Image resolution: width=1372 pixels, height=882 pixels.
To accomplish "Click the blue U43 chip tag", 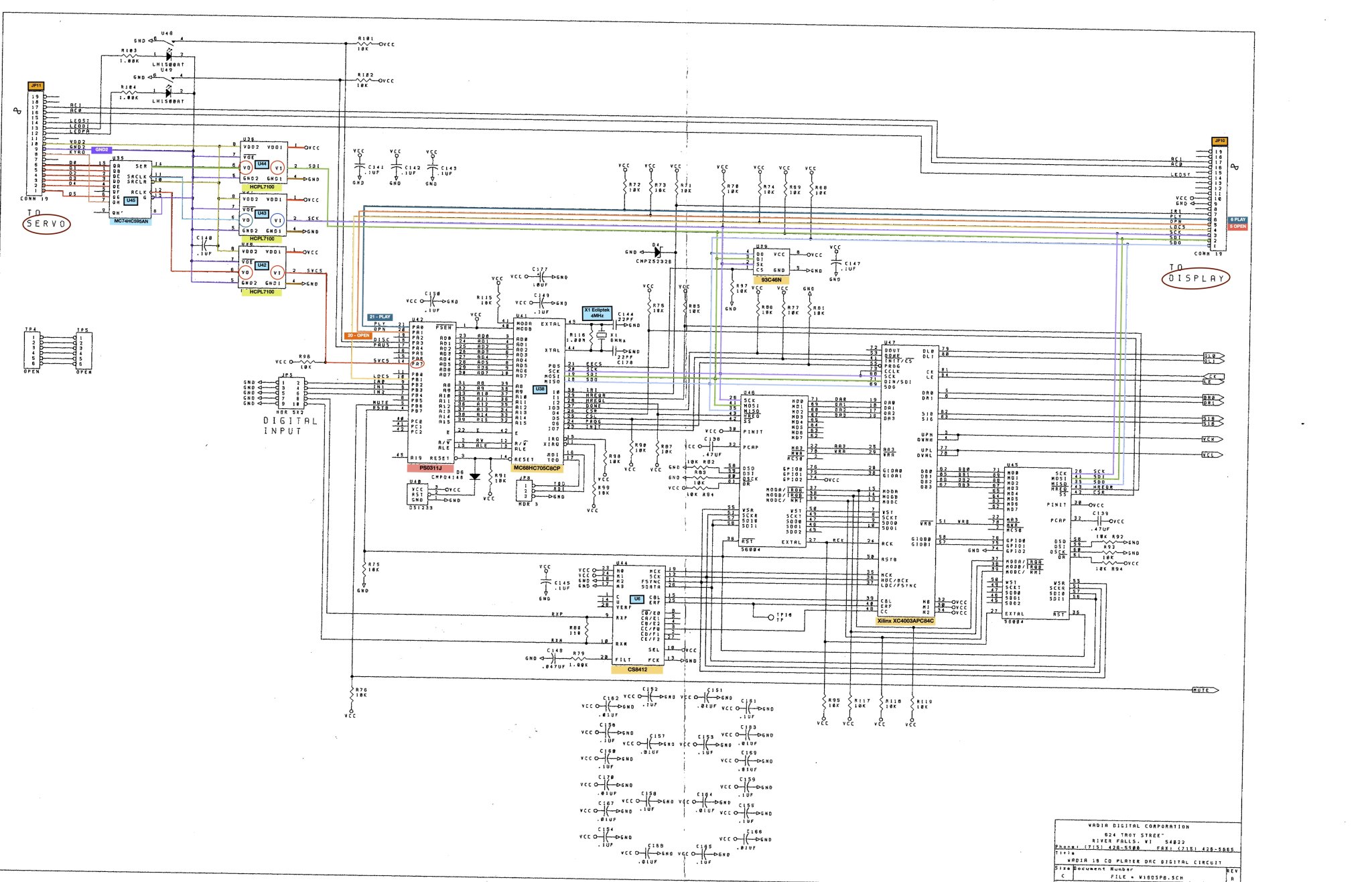I will point(262,214).
